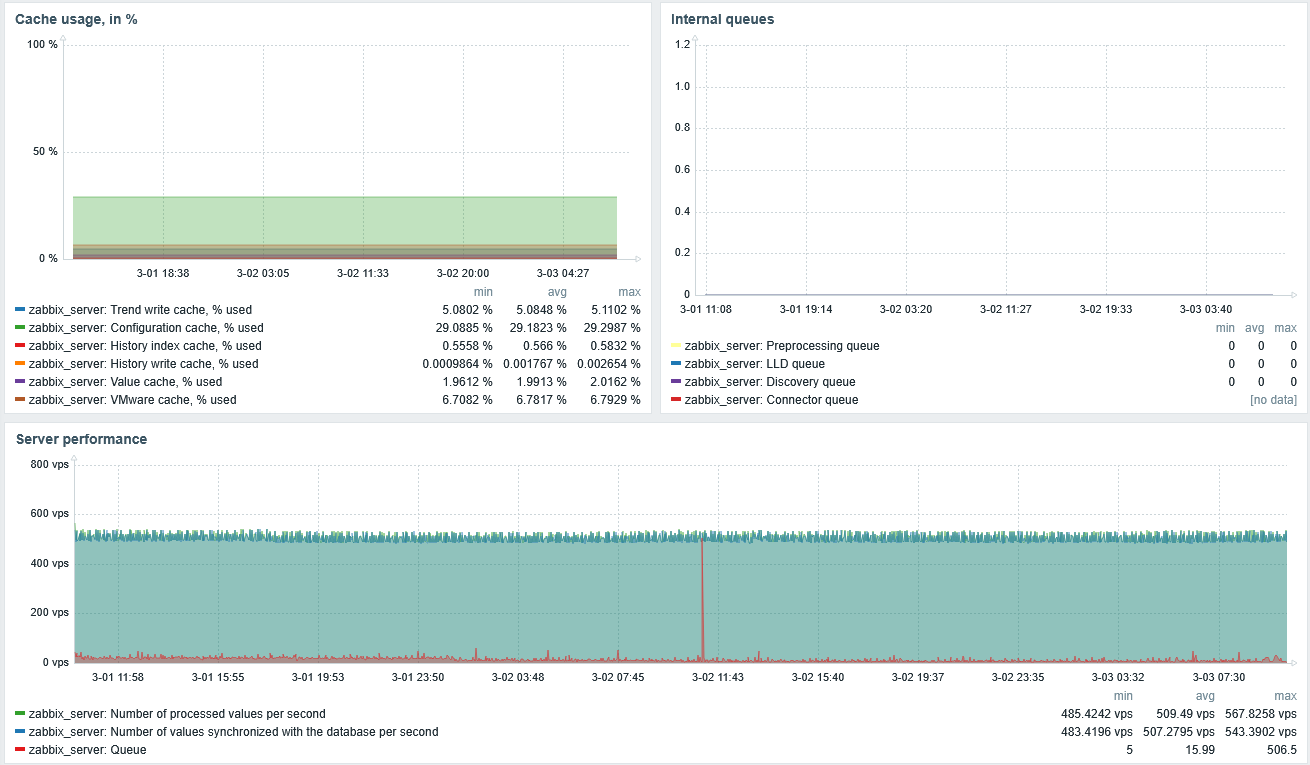Click the '50 %' axis label in Cache usage
The height and width of the screenshot is (765, 1310).
(46, 151)
